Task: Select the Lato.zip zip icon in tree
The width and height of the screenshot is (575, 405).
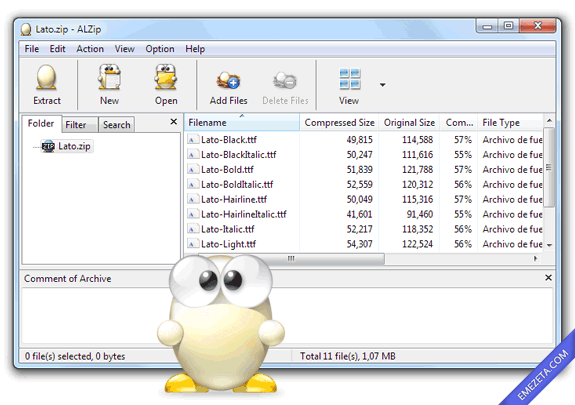Action: point(48,146)
